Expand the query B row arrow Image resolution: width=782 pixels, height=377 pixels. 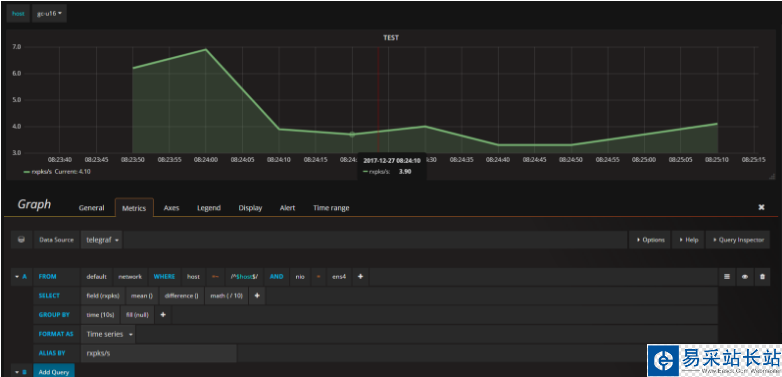(x=16, y=372)
